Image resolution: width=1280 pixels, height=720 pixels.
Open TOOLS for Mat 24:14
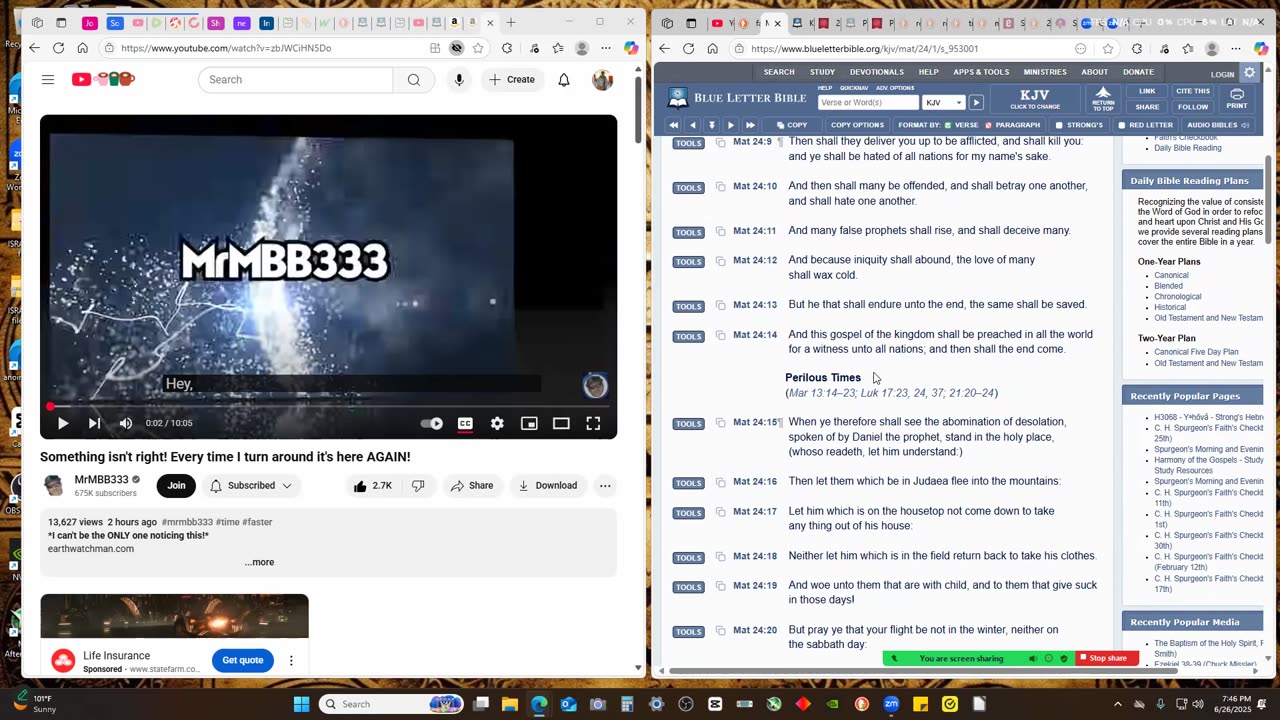[688, 337]
